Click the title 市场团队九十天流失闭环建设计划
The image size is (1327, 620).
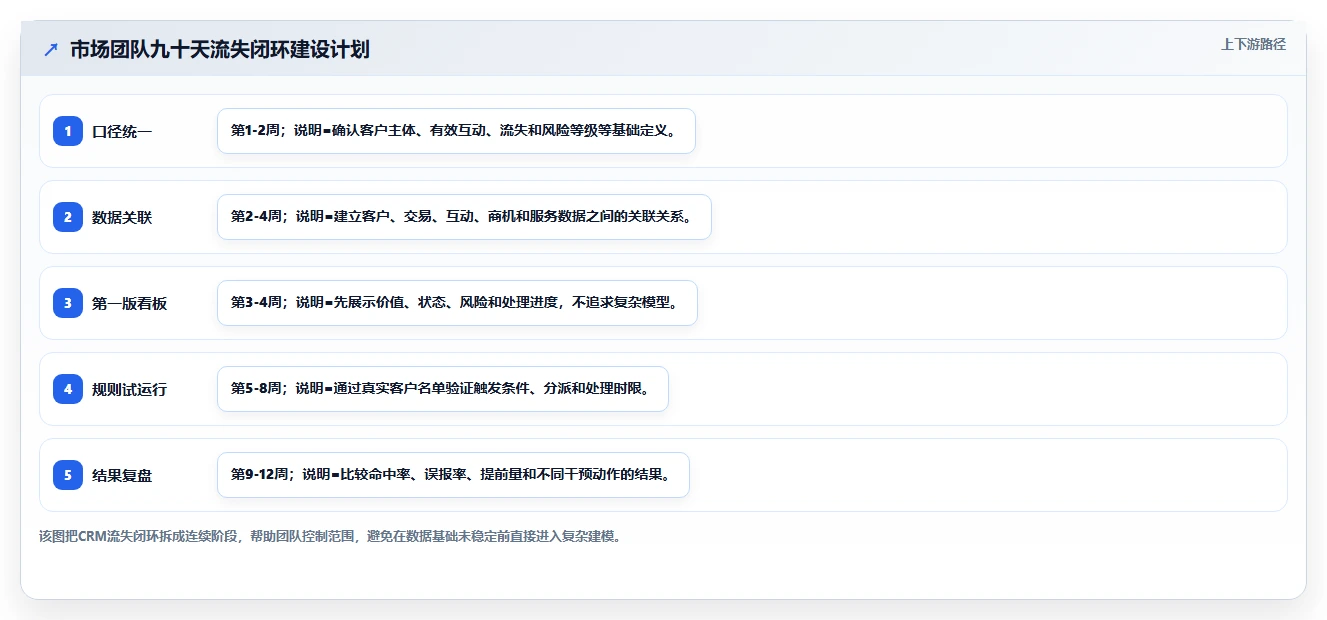[x=220, y=50]
